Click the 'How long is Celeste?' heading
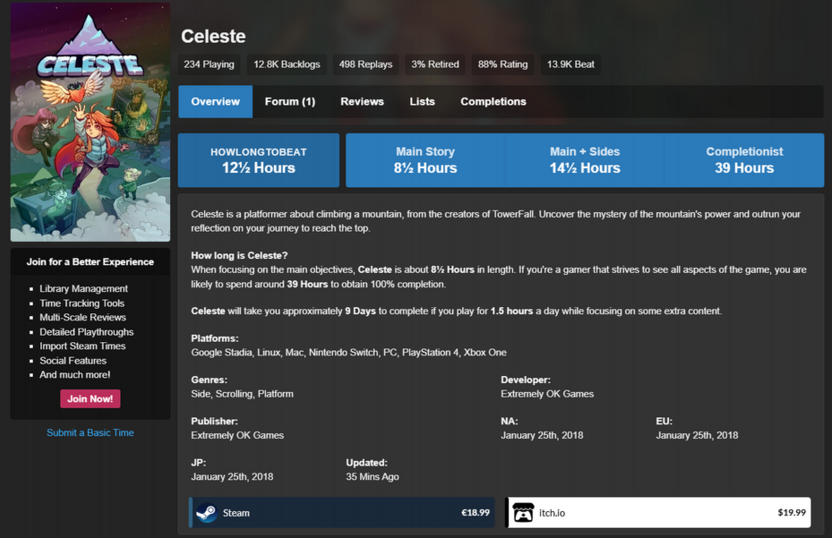The height and width of the screenshot is (538, 832). coord(239,255)
